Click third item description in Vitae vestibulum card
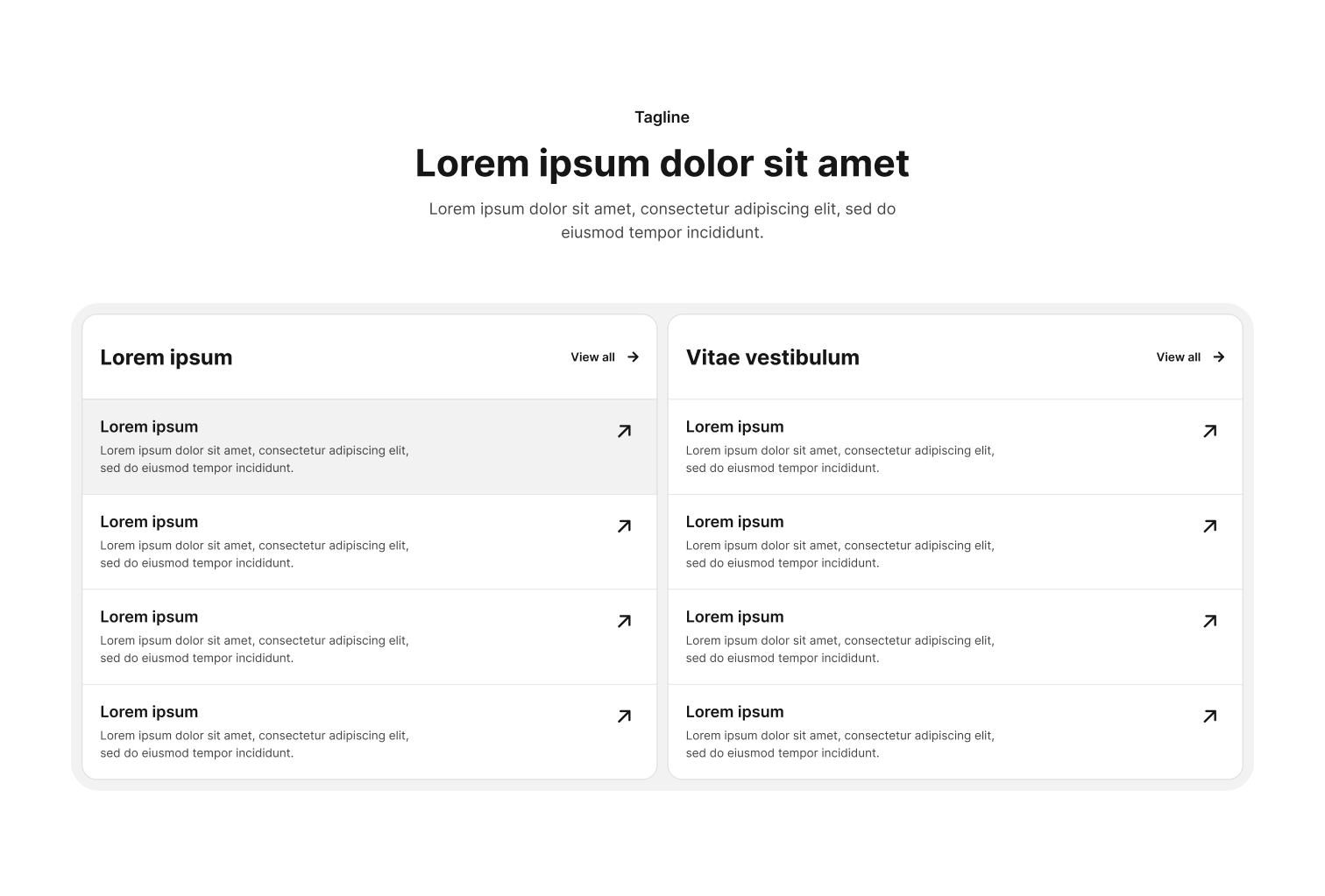The image size is (1325, 896). (x=840, y=649)
